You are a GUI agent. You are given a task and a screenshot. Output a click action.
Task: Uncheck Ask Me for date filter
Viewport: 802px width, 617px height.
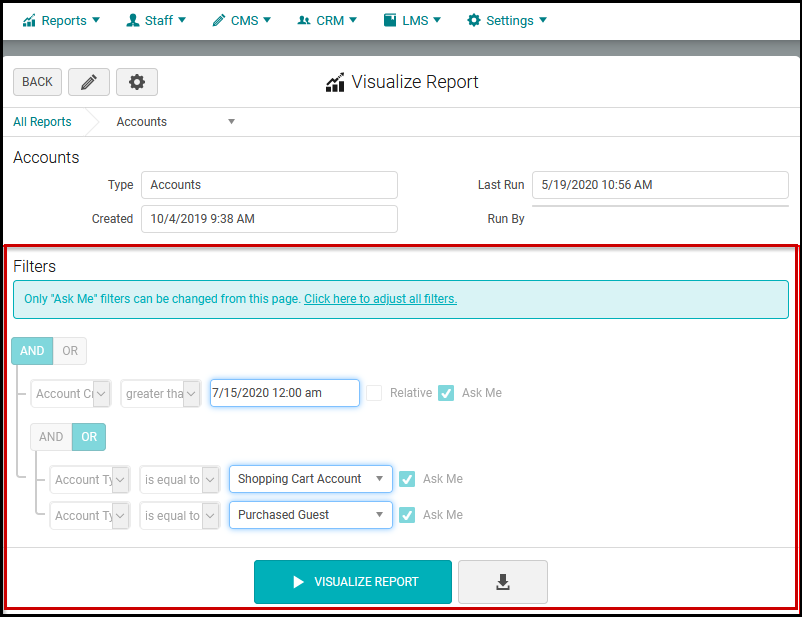446,393
